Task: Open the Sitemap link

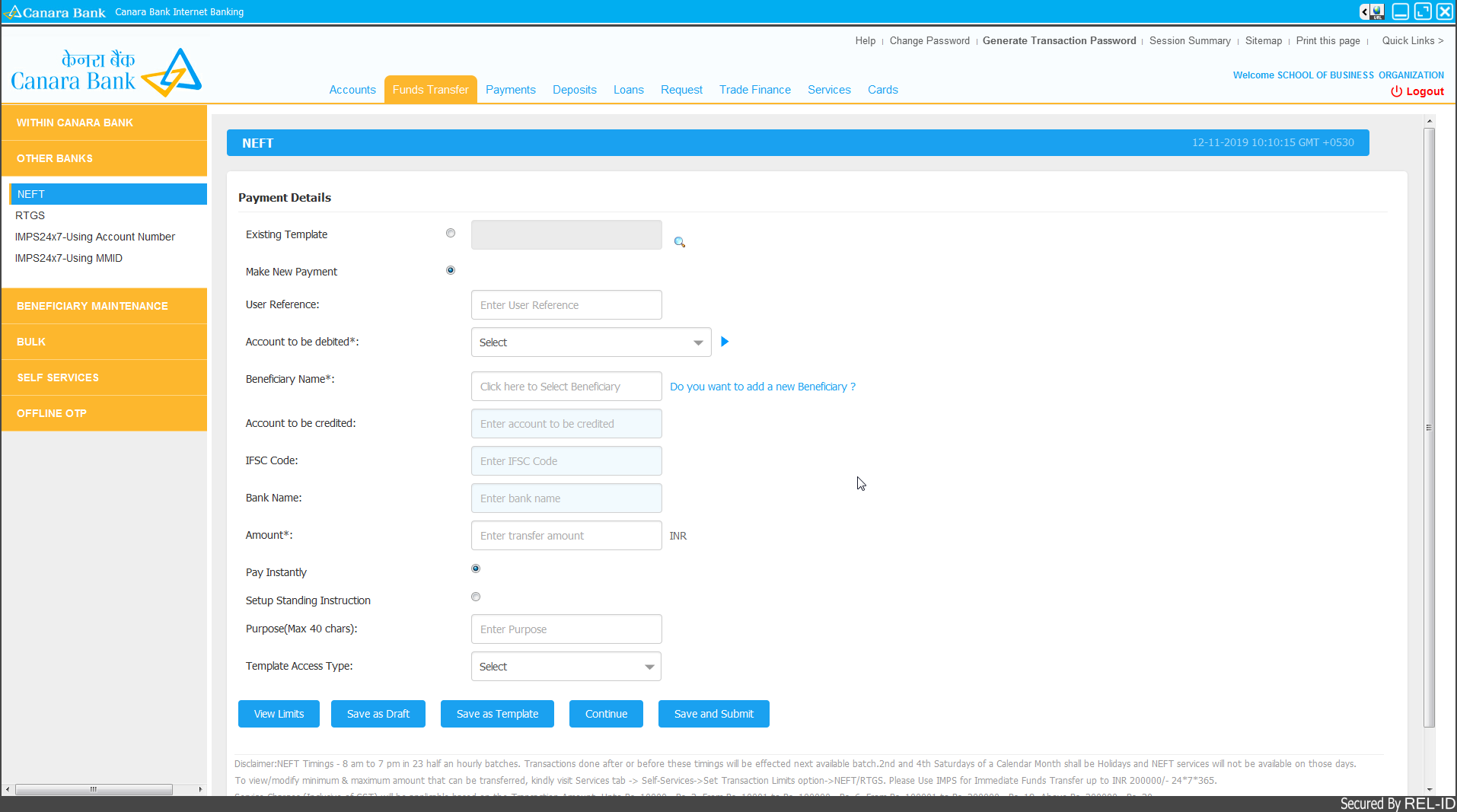Action: click(x=1264, y=40)
